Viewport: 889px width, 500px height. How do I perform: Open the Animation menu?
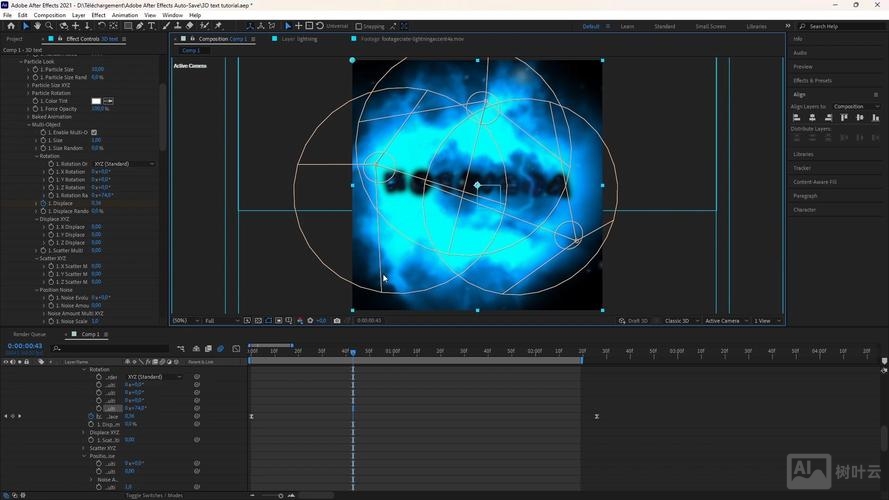125,15
